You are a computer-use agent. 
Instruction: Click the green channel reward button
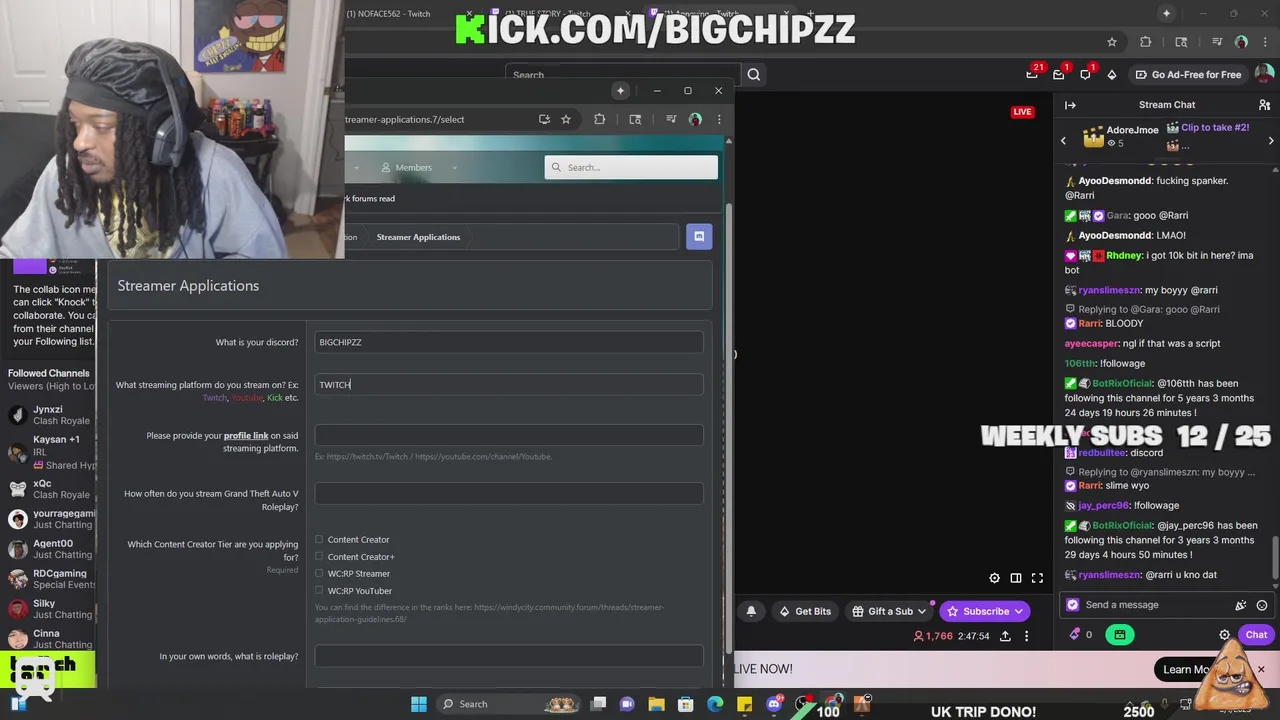coord(1119,634)
